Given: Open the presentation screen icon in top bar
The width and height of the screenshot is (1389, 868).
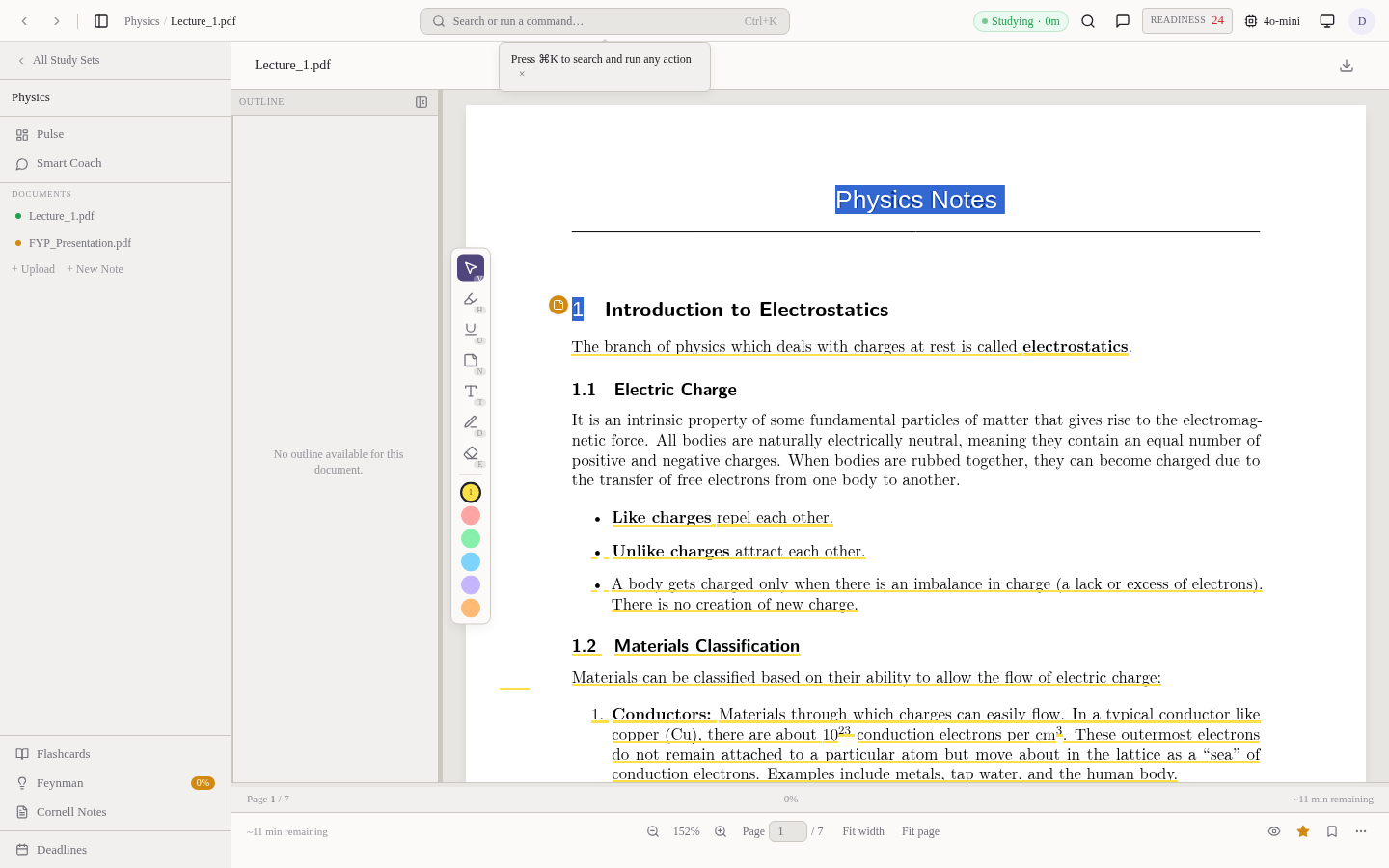Looking at the screenshot, I should coord(1327,21).
